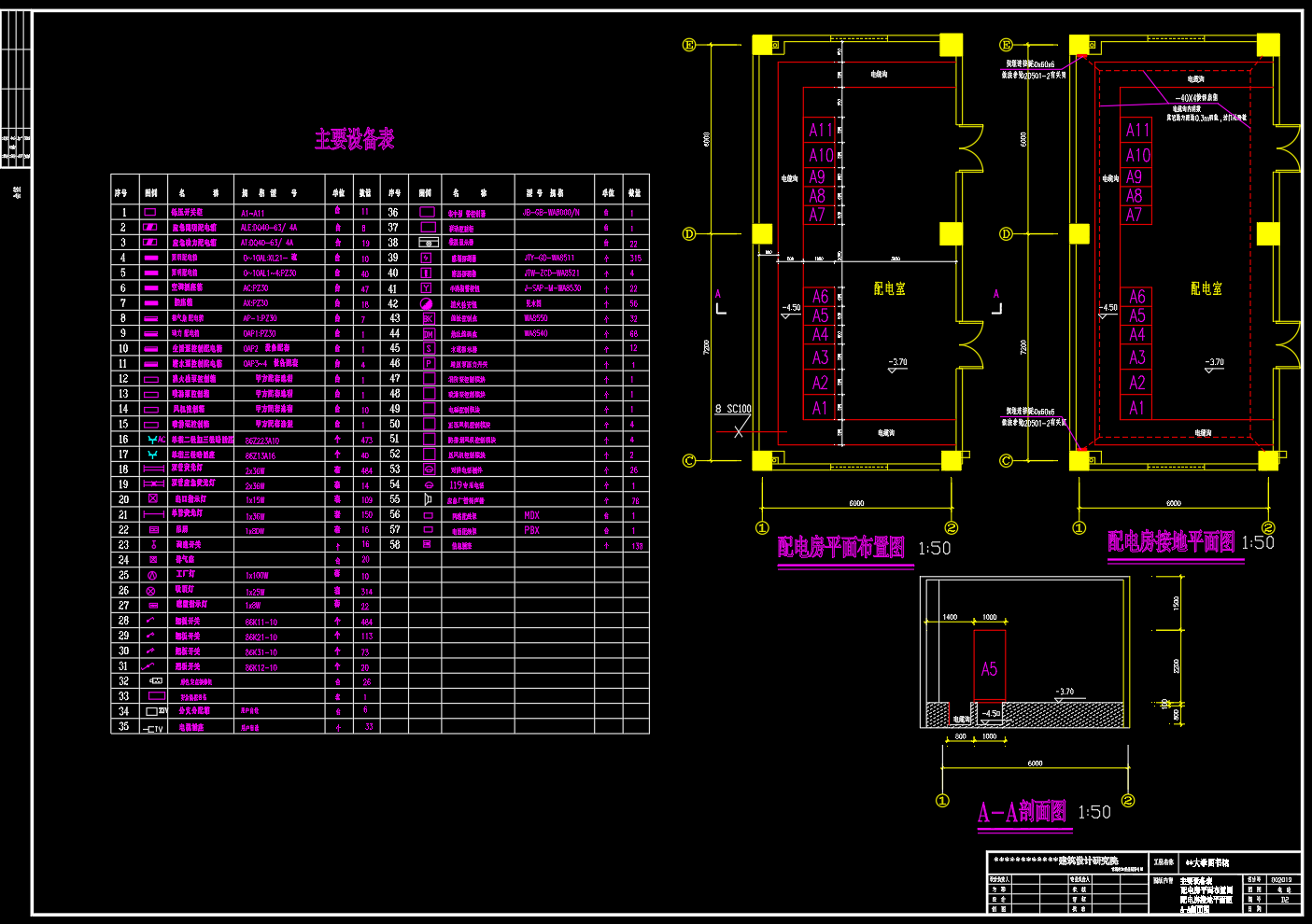Image resolution: width=1312 pixels, height=924 pixels.
Task: Select the P symbol box in row 46
Action: pyautogui.click(x=428, y=363)
